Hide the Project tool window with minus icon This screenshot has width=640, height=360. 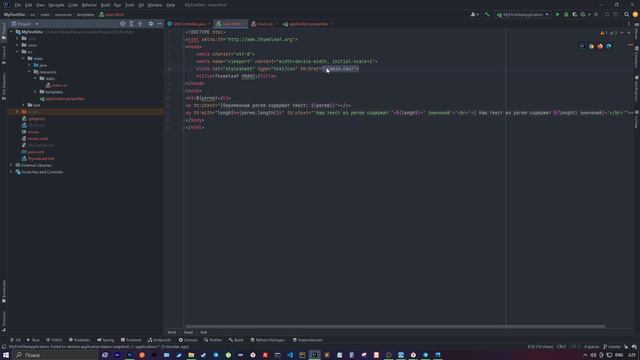coord(160,24)
